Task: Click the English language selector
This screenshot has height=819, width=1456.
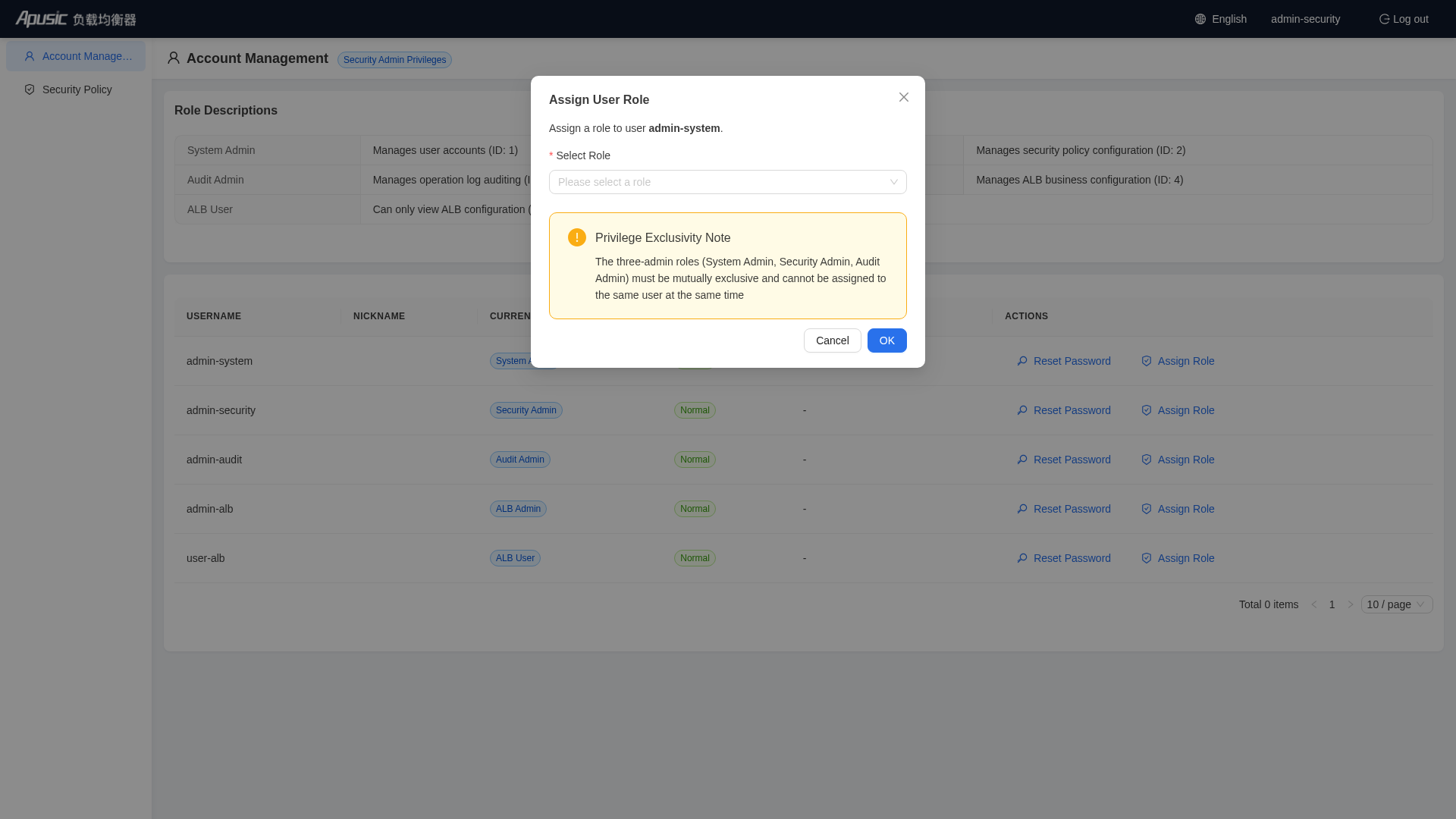Action: click(1221, 19)
